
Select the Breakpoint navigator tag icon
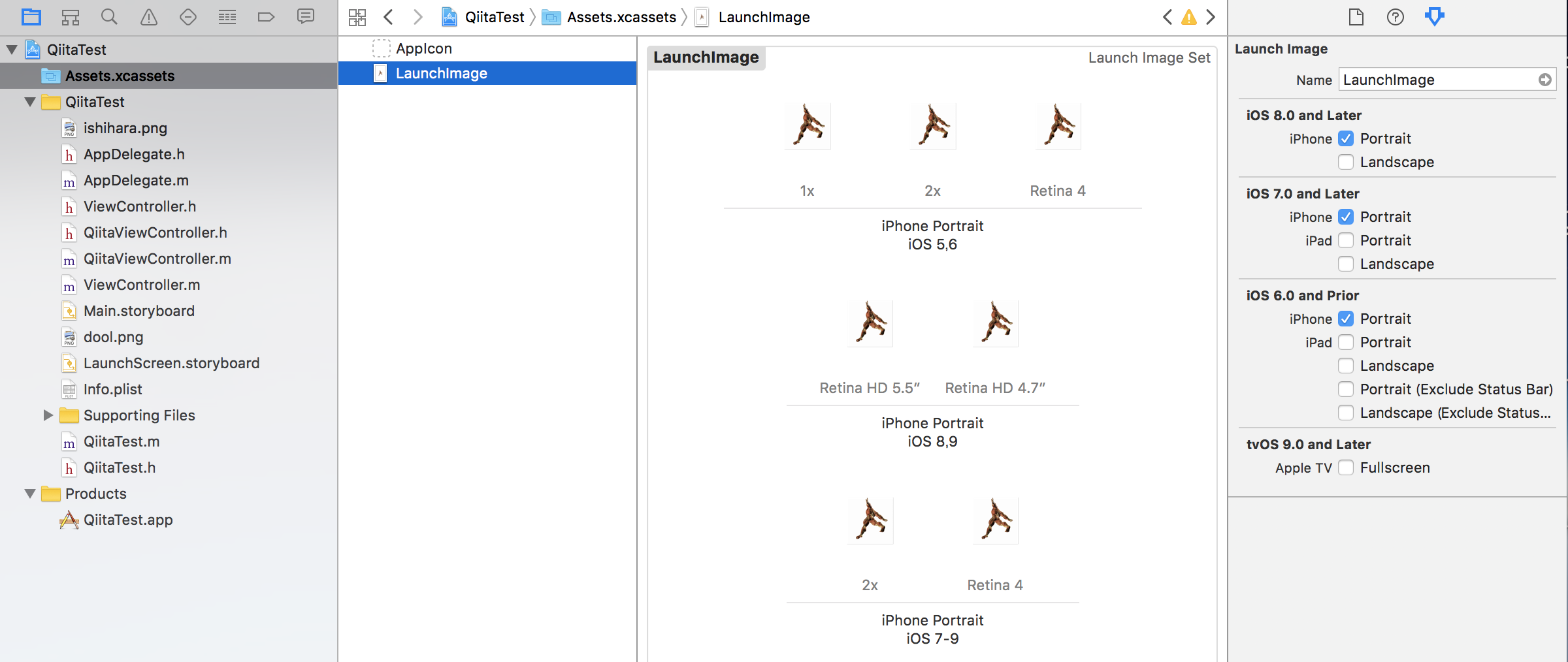[x=267, y=17]
